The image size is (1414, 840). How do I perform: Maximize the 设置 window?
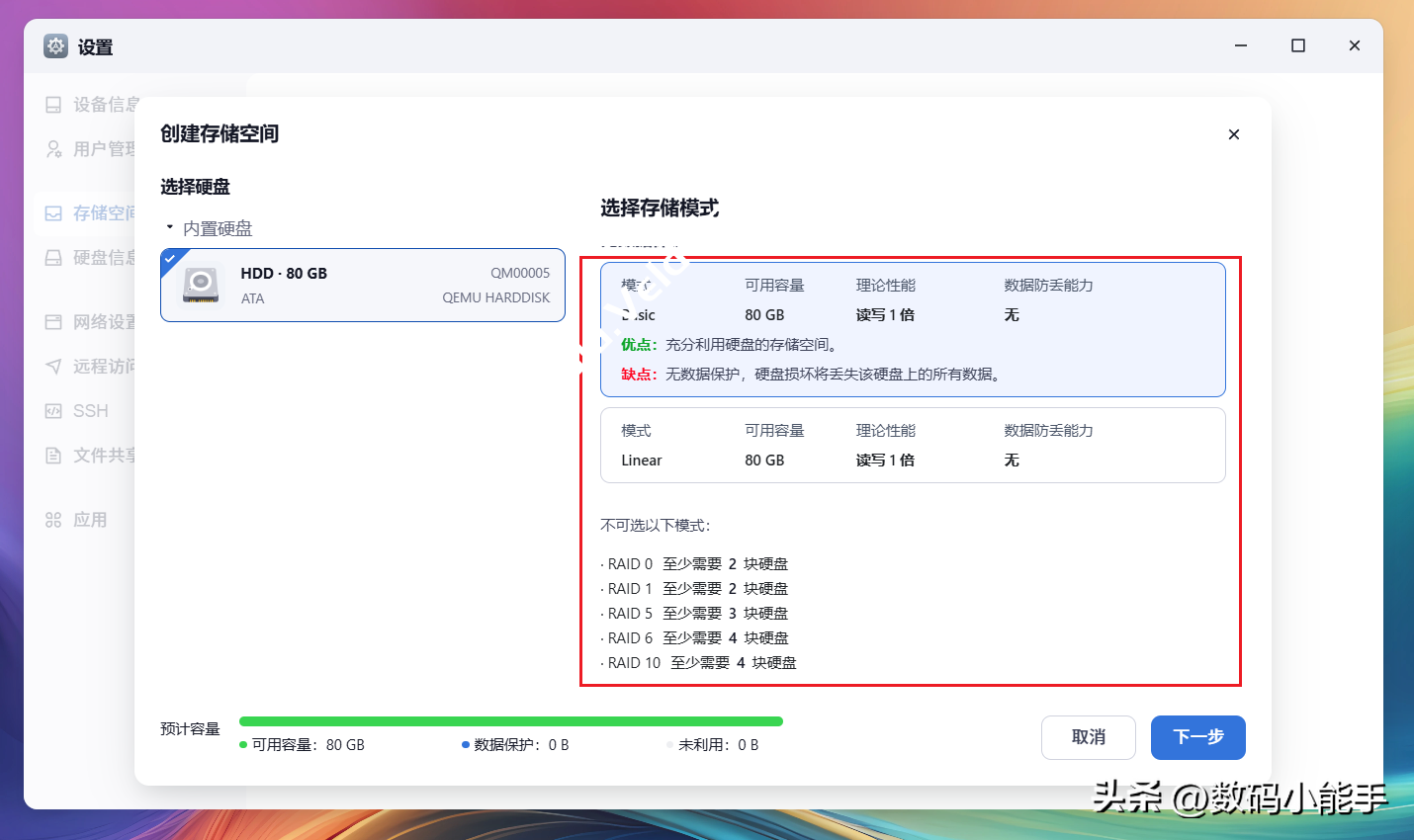(x=1298, y=45)
